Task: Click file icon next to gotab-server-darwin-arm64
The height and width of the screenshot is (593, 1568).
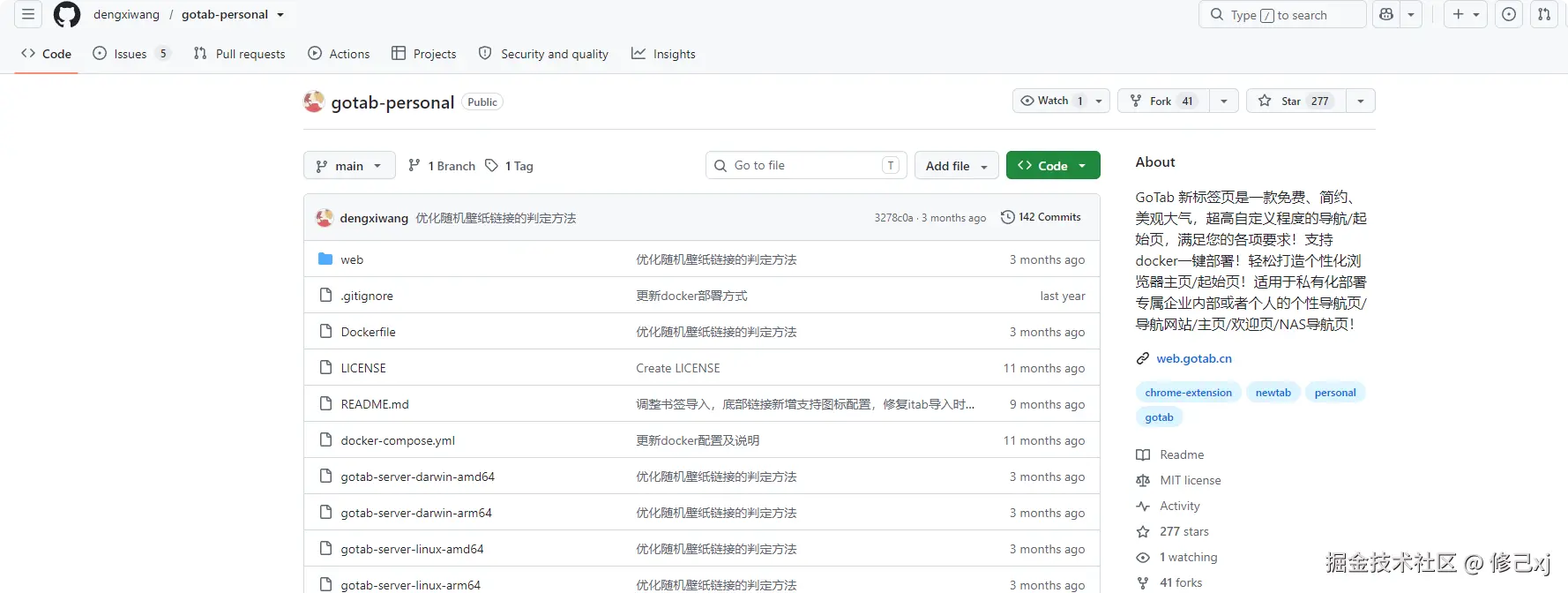Action: click(x=325, y=512)
